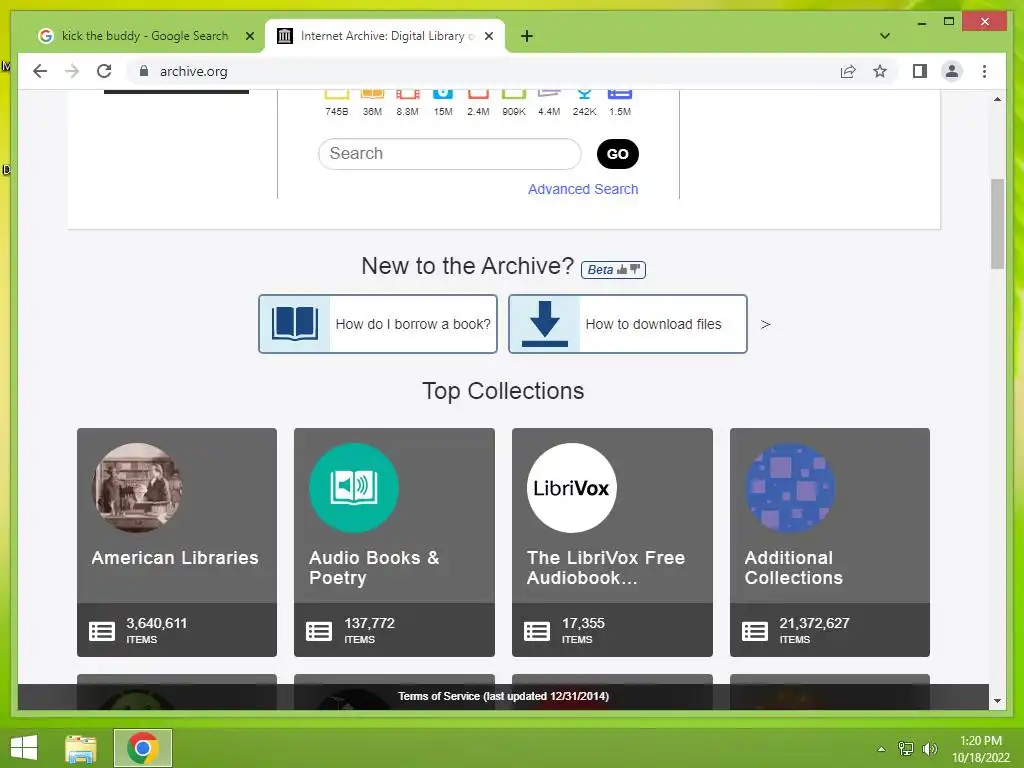Click the 1.5M media count
Screen dimensions: 1024x768
coord(620,112)
